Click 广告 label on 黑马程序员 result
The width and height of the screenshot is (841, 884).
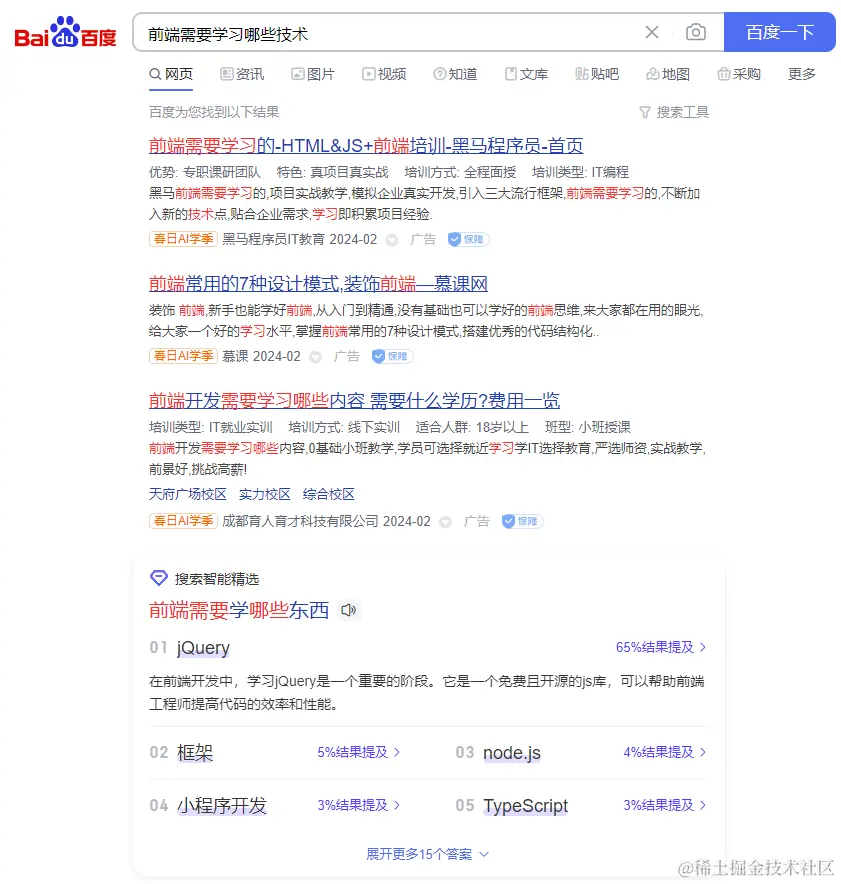pyautogui.click(x=423, y=239)
